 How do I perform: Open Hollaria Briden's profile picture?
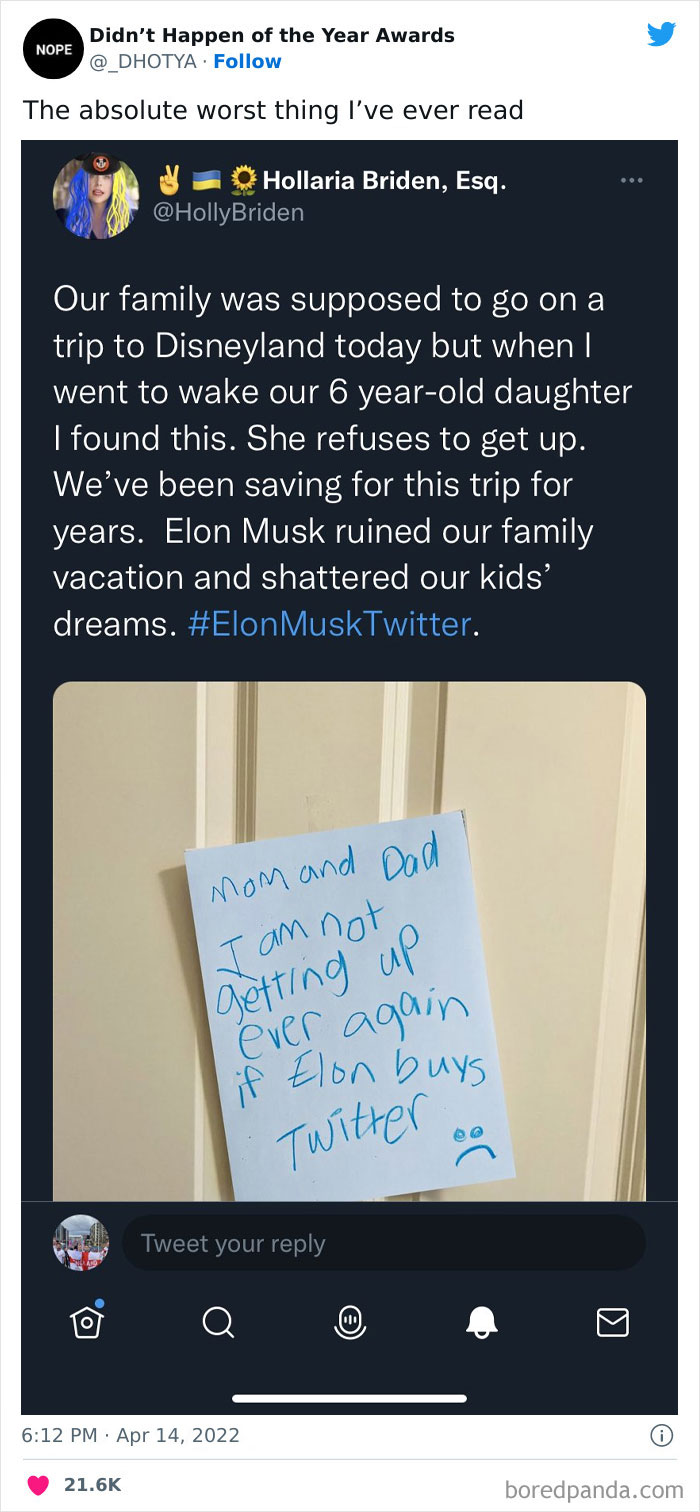pyautogui.click(x=96, y=195)
